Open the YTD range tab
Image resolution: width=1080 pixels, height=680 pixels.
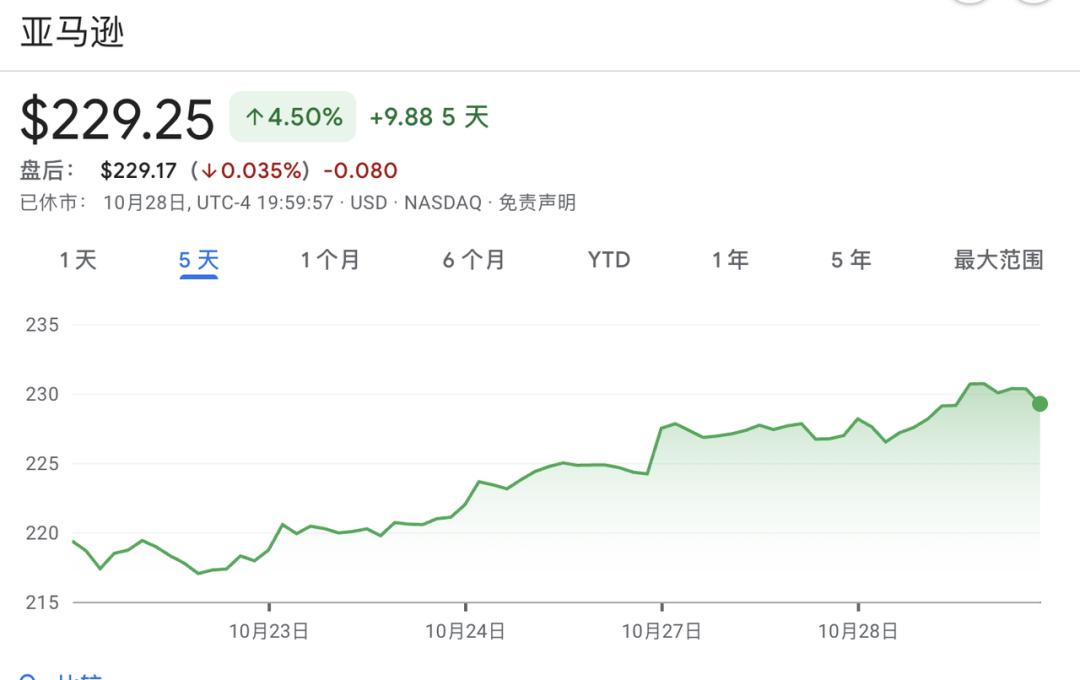tap(609, 261)
